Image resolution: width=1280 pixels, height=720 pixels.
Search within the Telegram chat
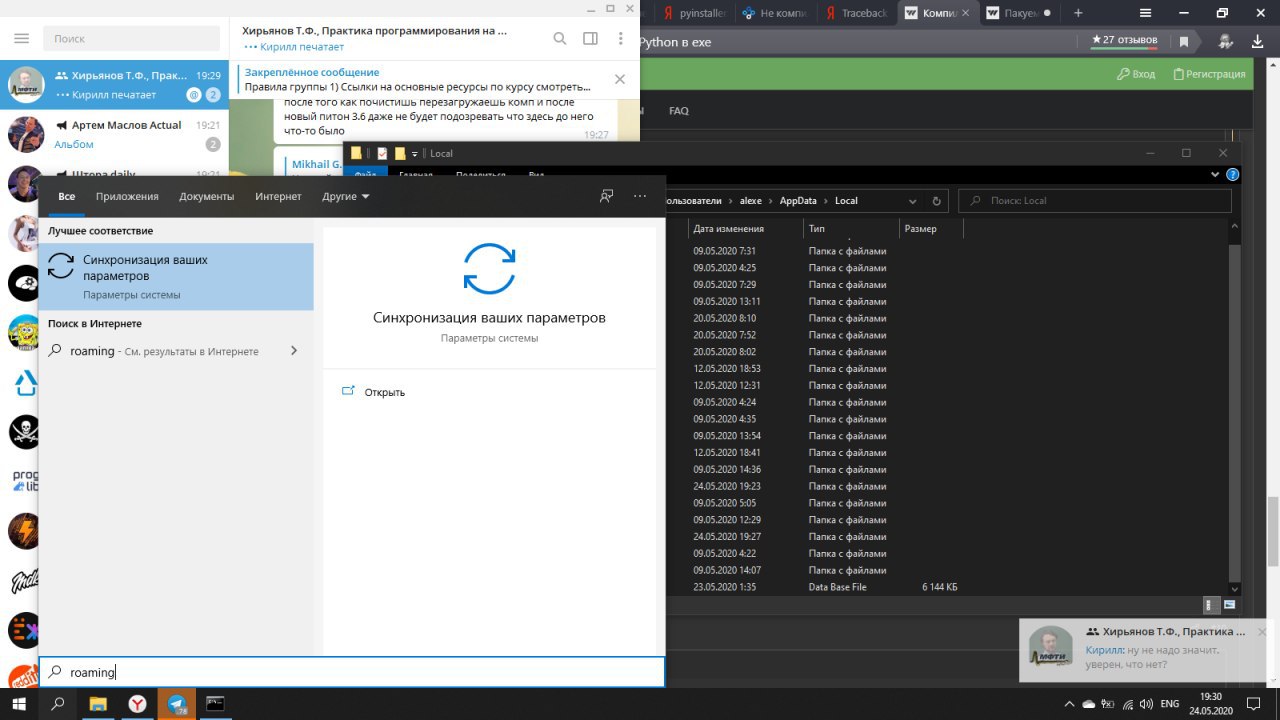(560, 39)
